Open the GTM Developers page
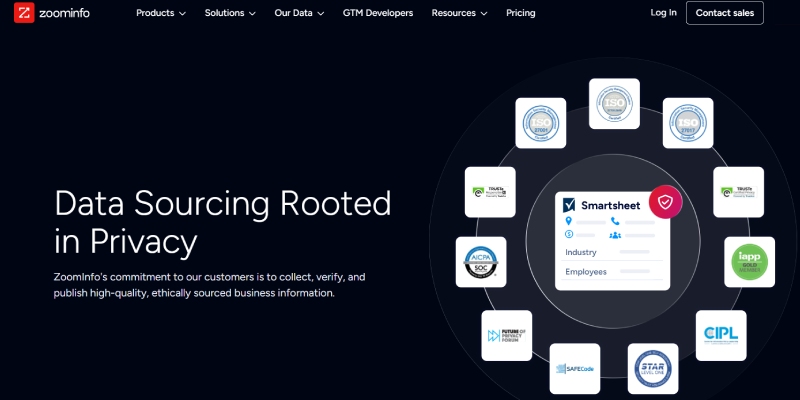This screenshot has width=800, height=400. tap(378, 13)
